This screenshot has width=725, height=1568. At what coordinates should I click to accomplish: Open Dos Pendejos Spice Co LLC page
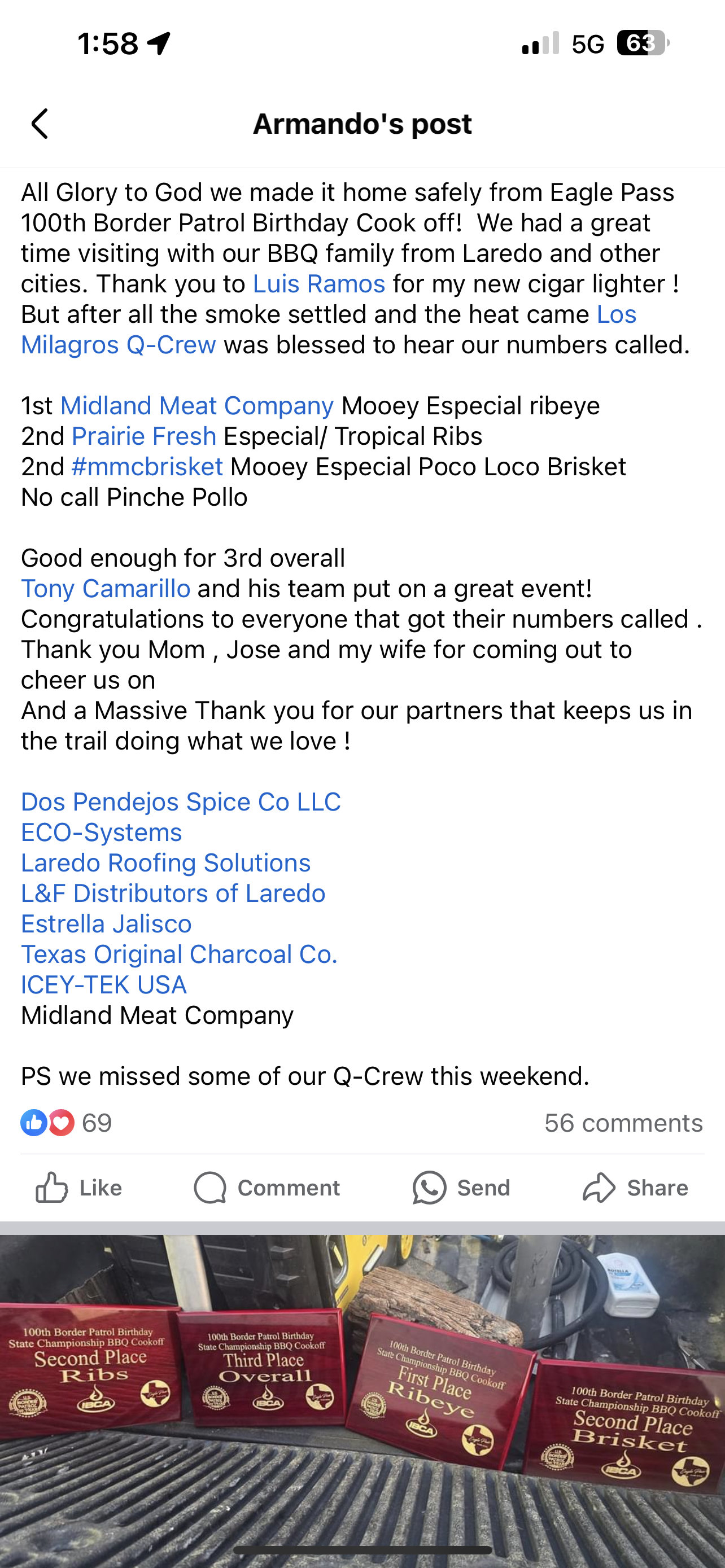pos(181,801)
